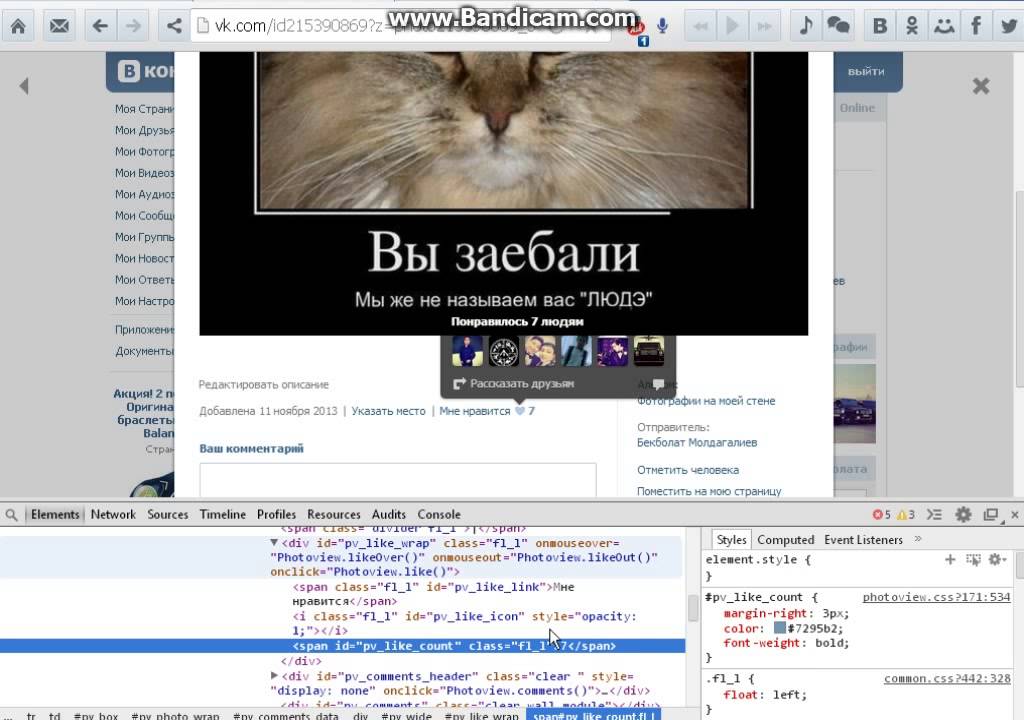Click the #7295b2 color swatch
The height and width of the screenshot is (720, 1024).
click(x=779, y=628)
